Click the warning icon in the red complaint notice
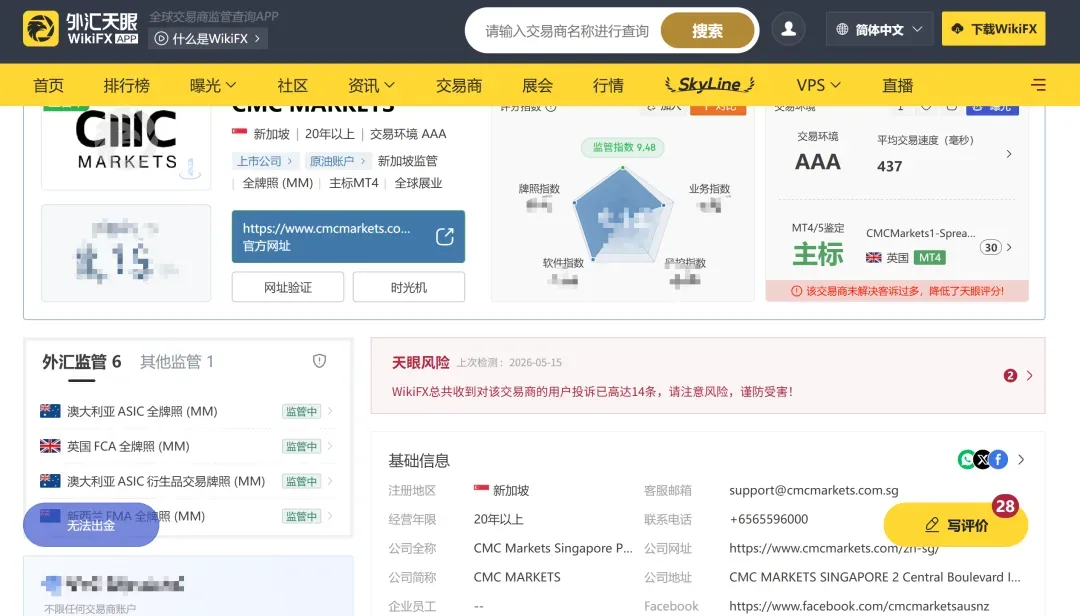1080x616 pixels. pos(796,291)
